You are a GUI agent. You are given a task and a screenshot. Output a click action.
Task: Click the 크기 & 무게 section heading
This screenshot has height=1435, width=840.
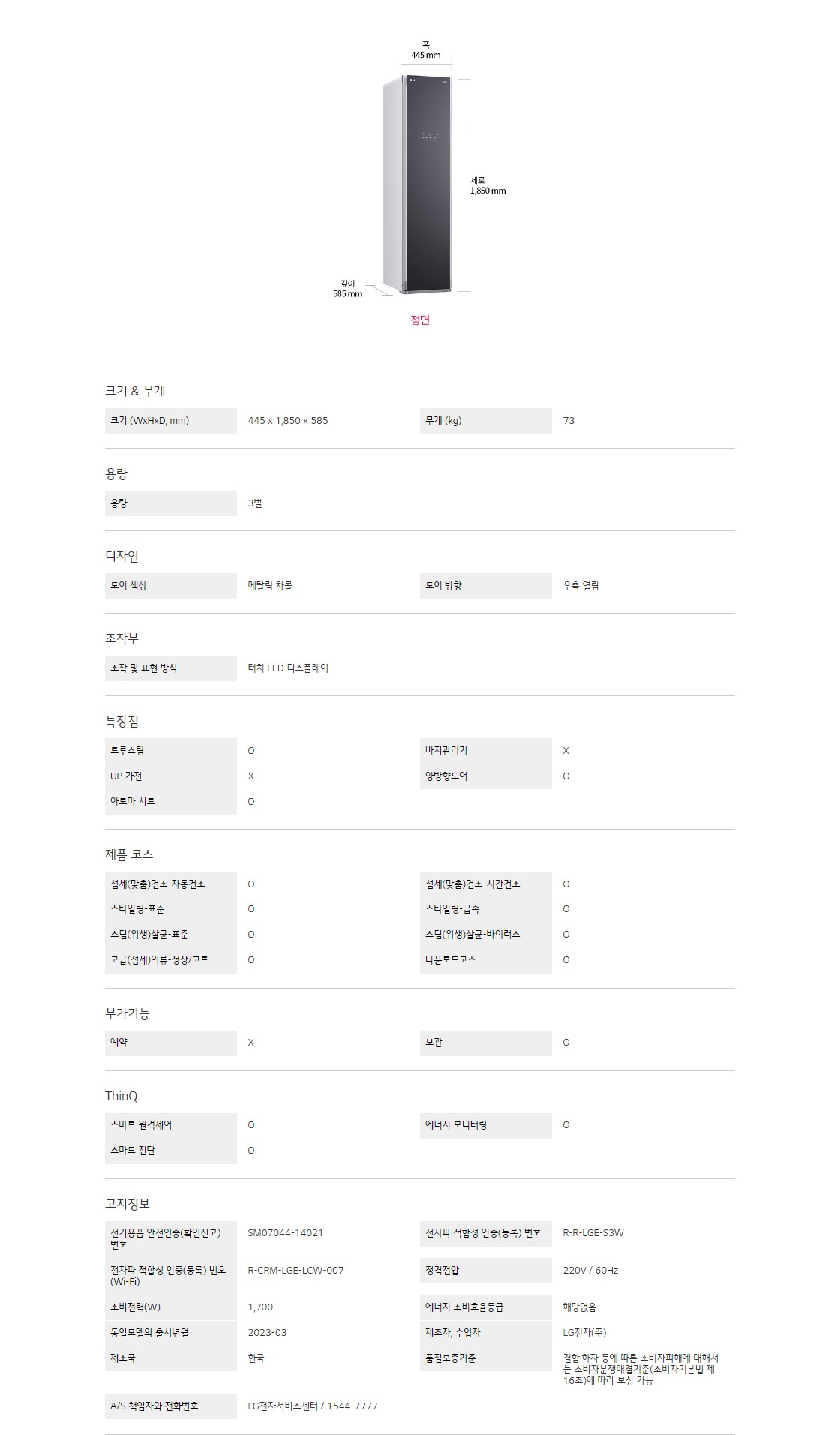point(135,391)
